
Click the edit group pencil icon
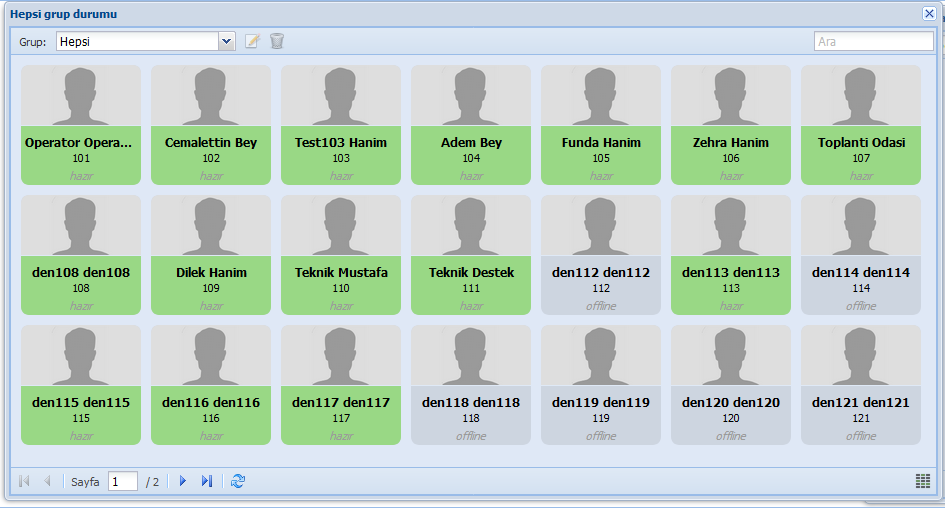tap(253, 41)
